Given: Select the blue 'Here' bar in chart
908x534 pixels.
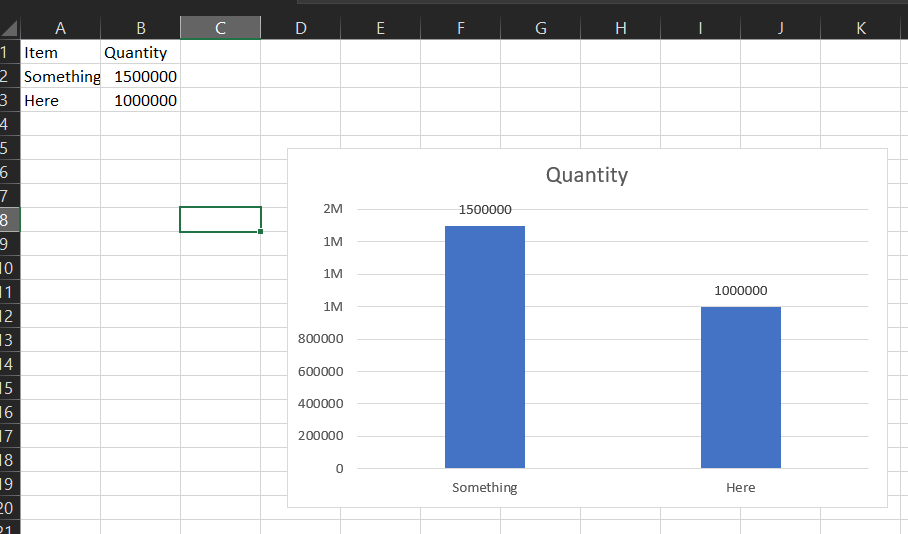Looking at the screenshot, I should tap(741, 387).
